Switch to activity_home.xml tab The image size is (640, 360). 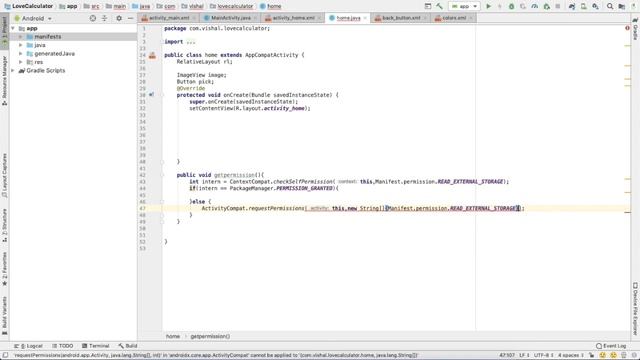pyautogui.click(x=293, y=18)
